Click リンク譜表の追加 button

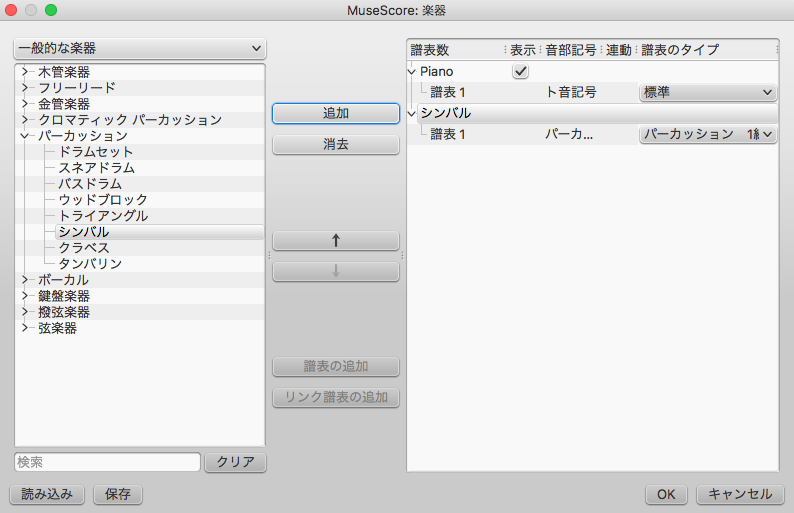(x=336, y=398)
